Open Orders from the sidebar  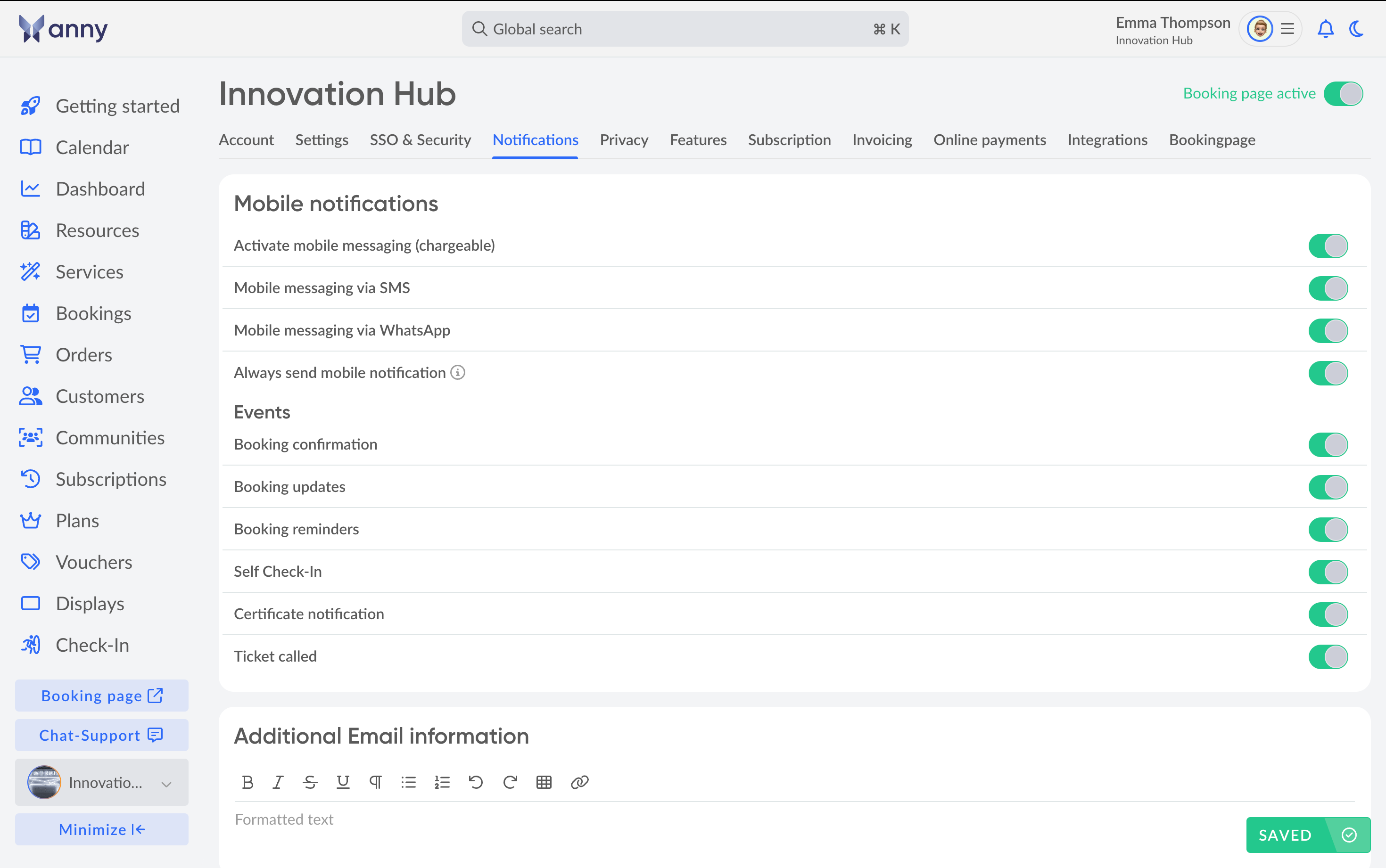66,355
